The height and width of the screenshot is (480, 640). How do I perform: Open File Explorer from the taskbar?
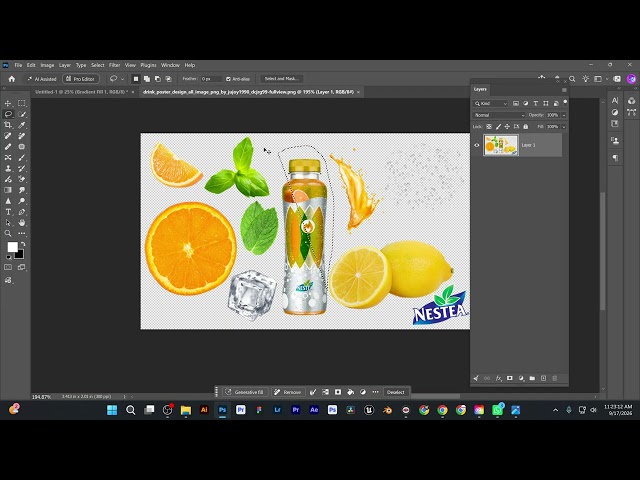[185, 410]
